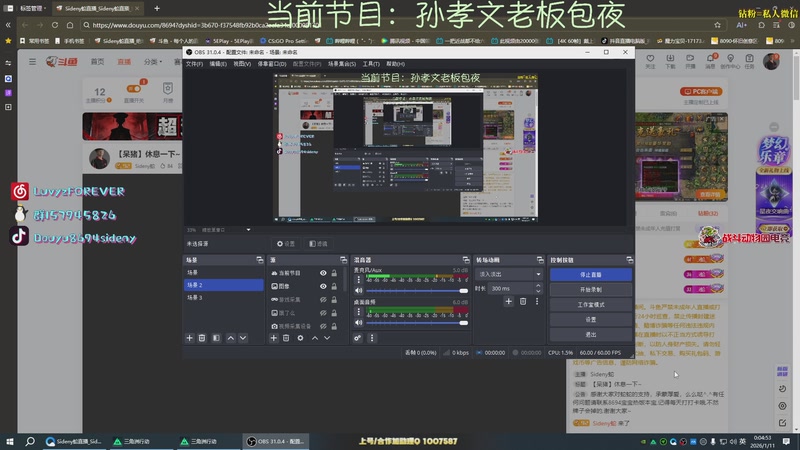Show the 视频采集设备 source via its crossed eye

point(323,326)
